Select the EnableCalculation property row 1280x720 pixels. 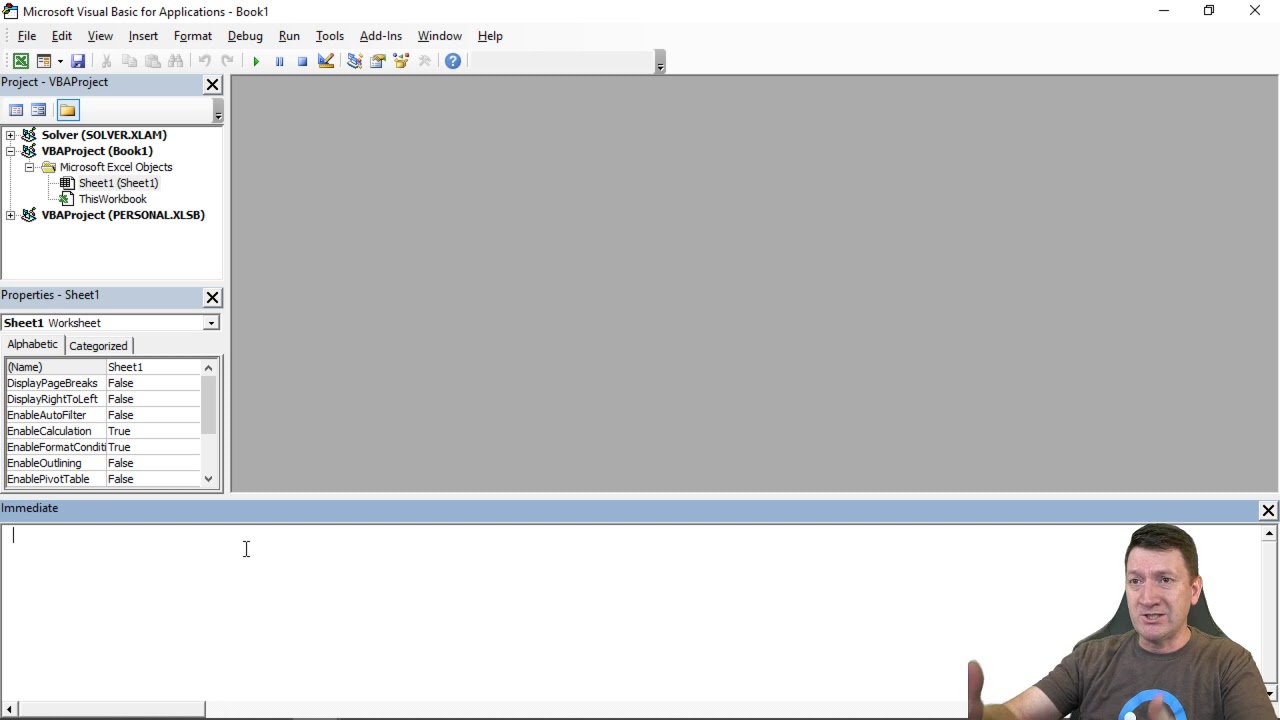click(x=104, y=431)
